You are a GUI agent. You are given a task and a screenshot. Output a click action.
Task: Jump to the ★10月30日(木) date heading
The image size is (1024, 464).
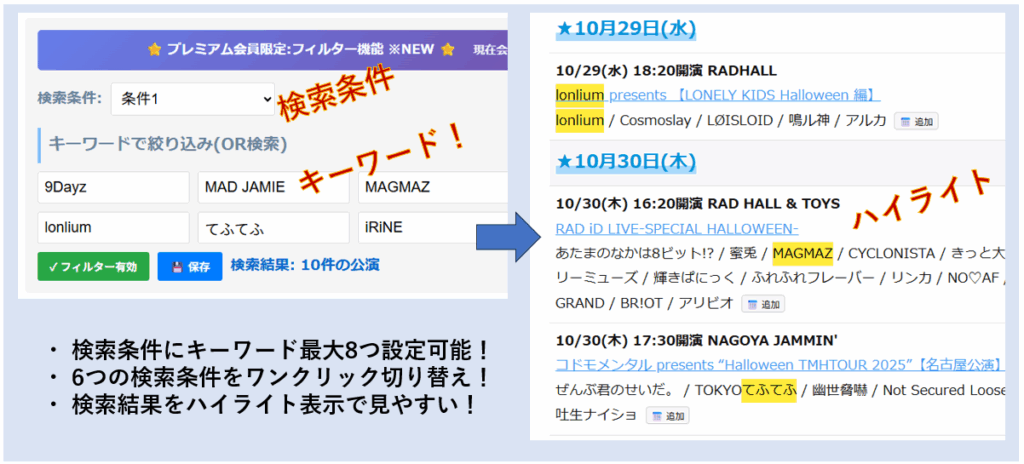[625, 161]
